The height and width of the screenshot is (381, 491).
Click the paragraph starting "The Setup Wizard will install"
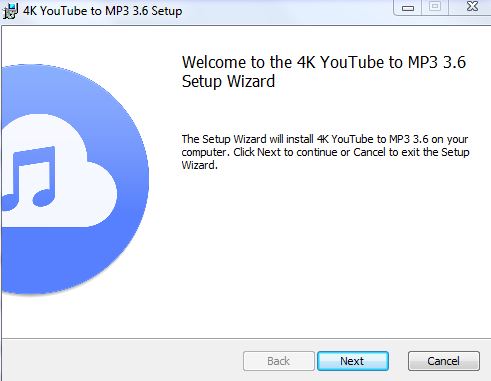(x=325, y=152)
